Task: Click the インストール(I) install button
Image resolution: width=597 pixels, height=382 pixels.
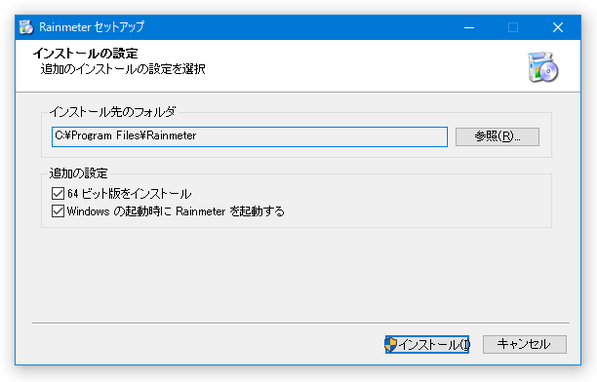Action: point(427,344)
